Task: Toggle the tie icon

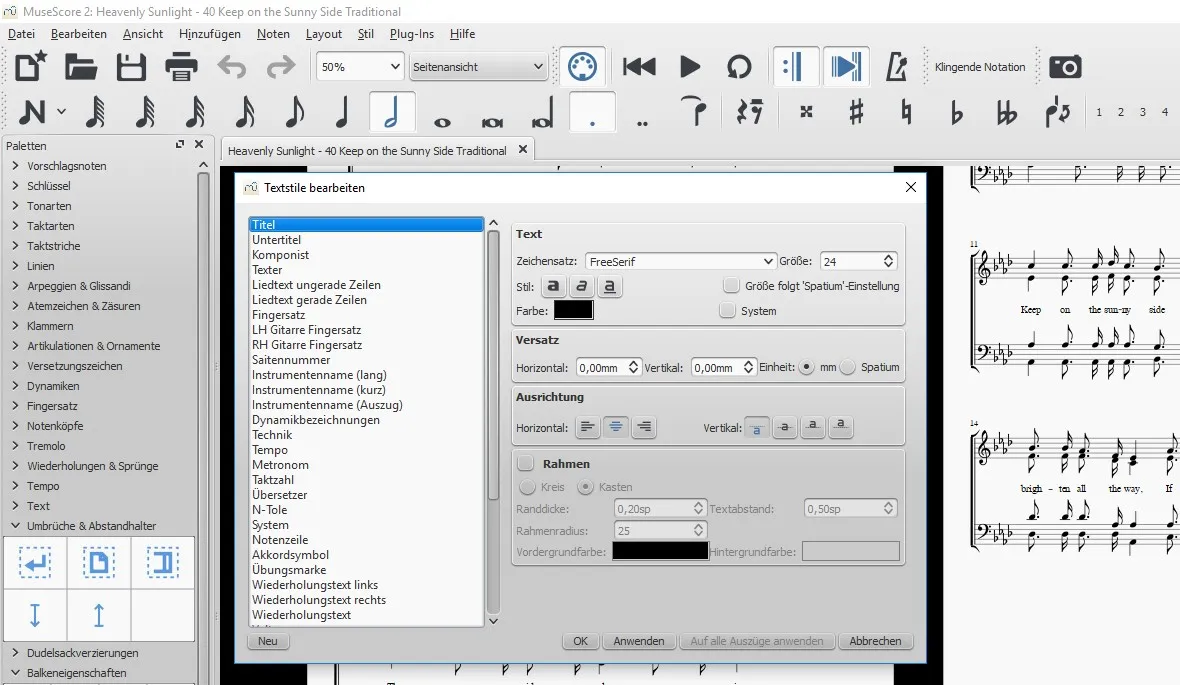Action: pos(695,111)
